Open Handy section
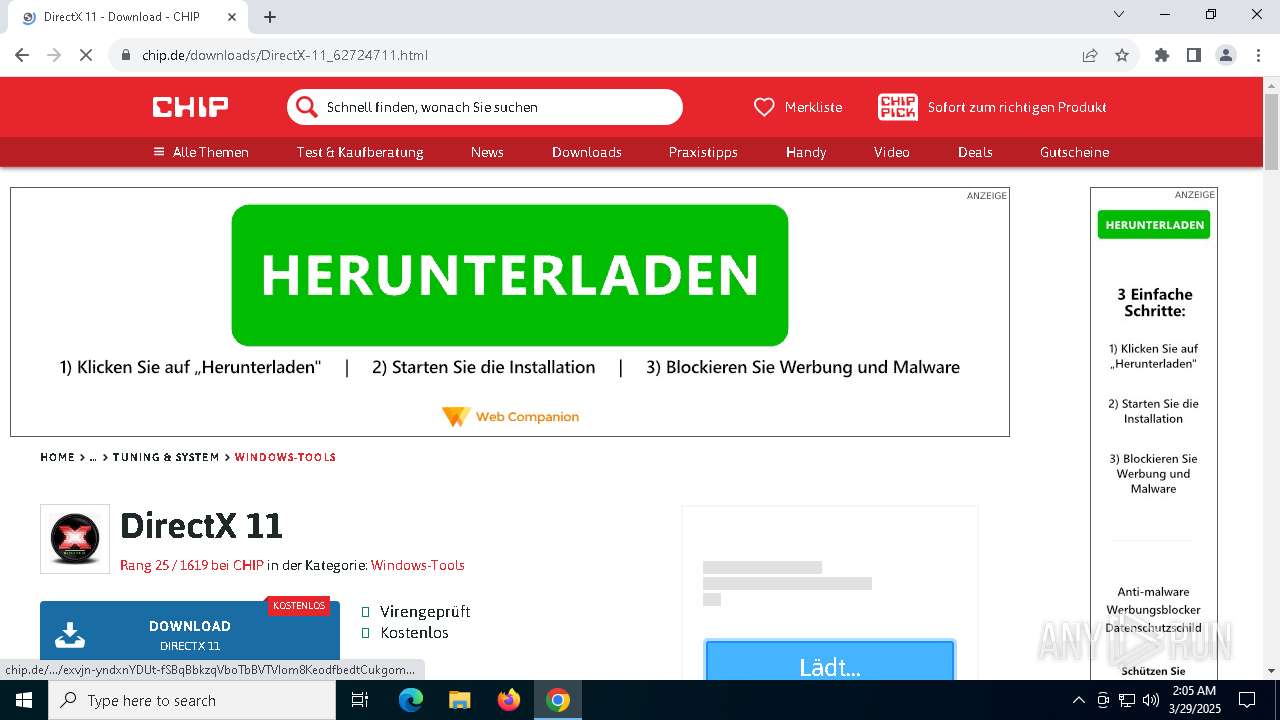Viewport: 1280px width, 720px height. 806,152
